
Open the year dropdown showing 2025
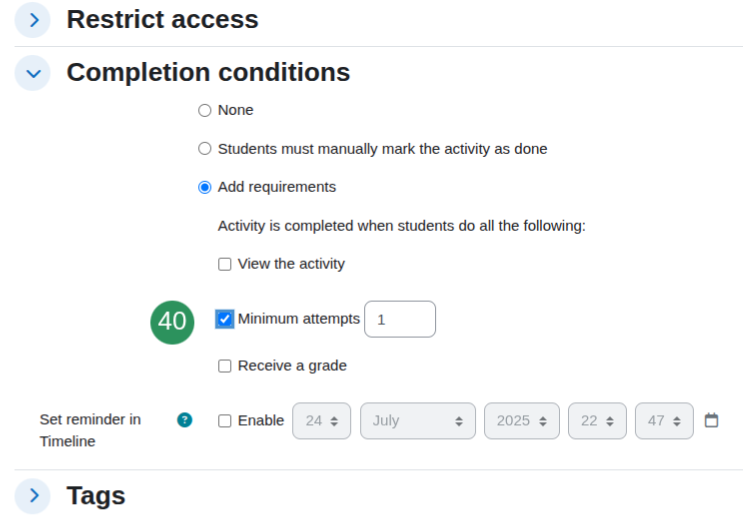pos(522,421)
